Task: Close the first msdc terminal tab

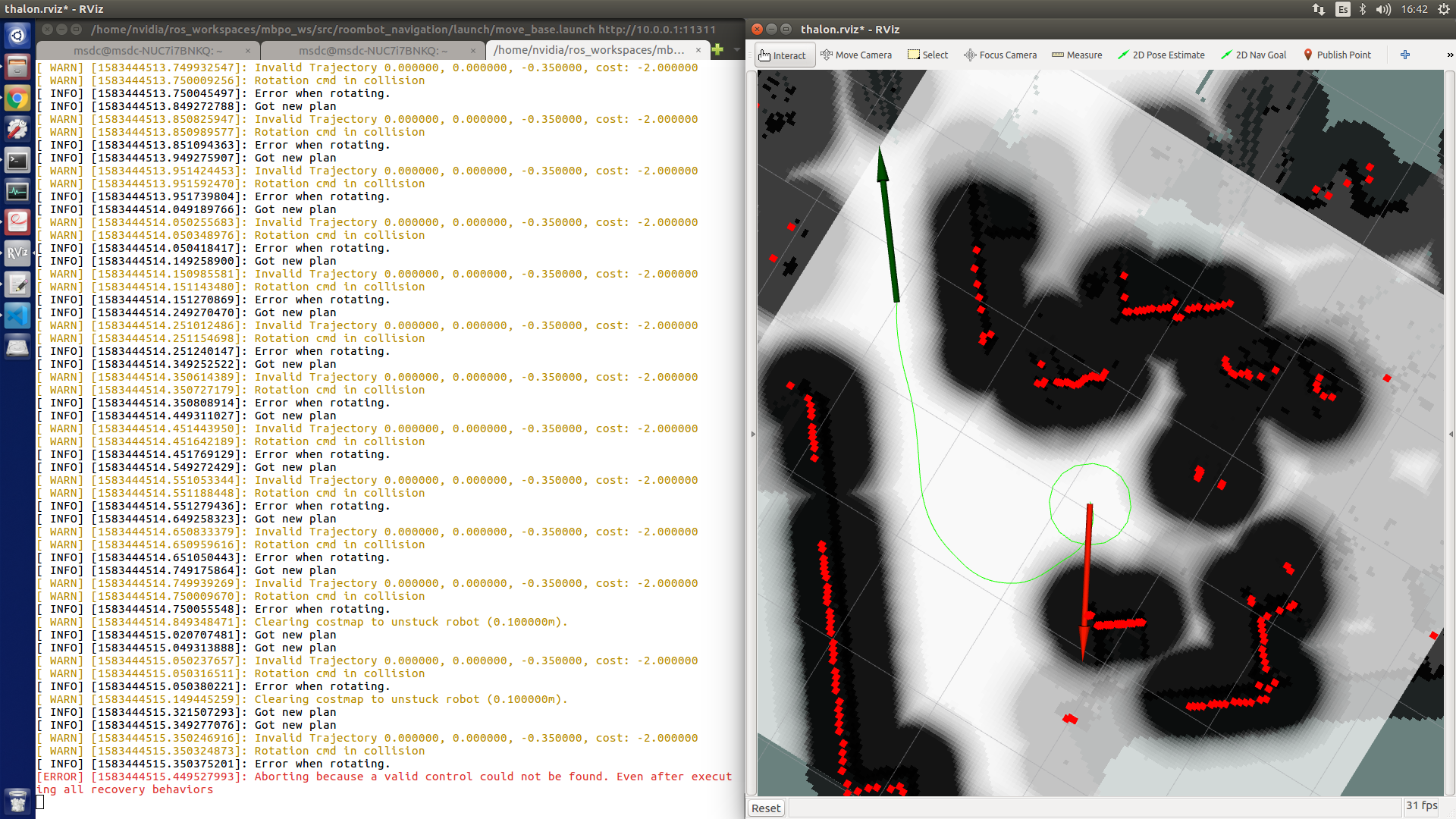Action: [248, 51]
